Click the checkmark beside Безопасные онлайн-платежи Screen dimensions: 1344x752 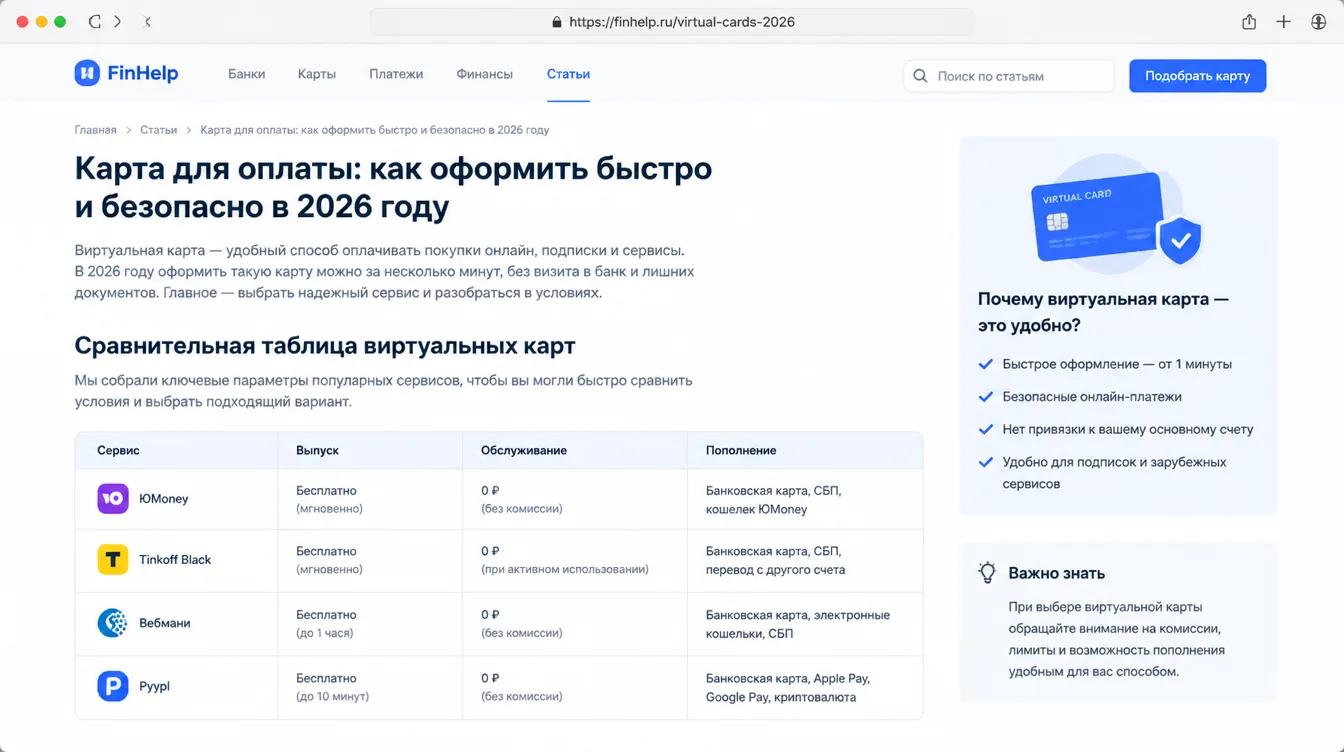coord(986,397)
